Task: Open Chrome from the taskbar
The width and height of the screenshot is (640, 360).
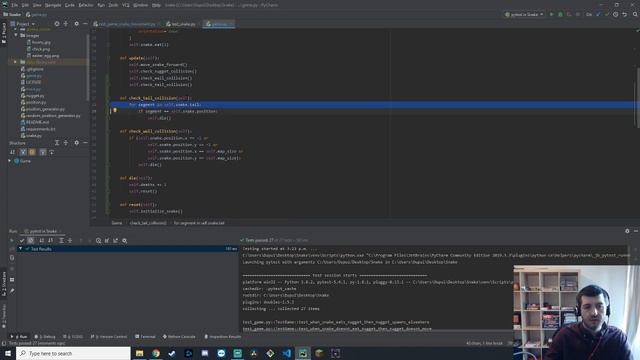Action: pyautogui.click(x=156, y=353)
